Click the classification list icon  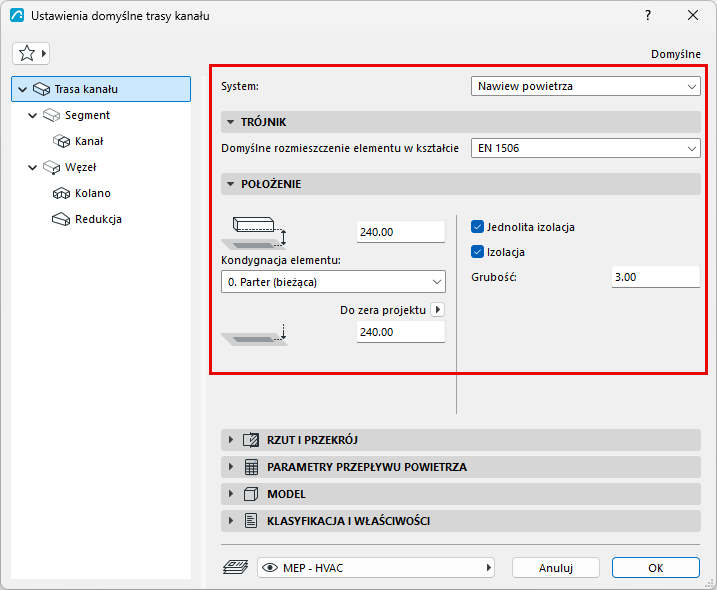tap(251, 521)
